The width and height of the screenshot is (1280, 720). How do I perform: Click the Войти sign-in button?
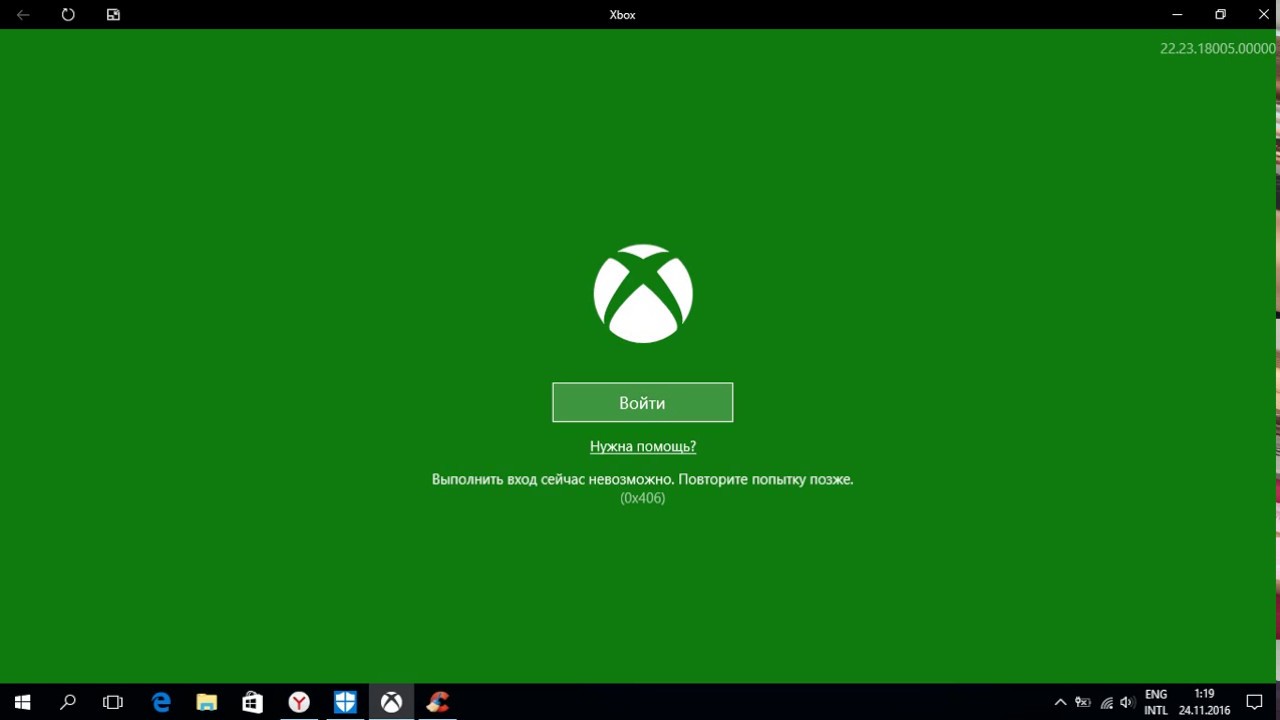[642, 402]
